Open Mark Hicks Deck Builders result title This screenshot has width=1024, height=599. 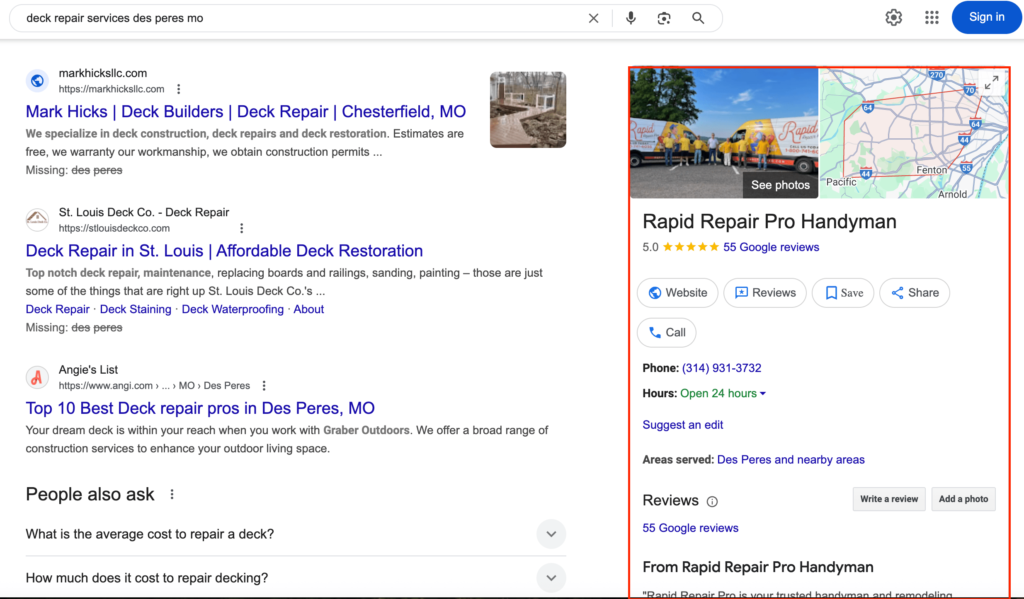click(x=246, y=112)
